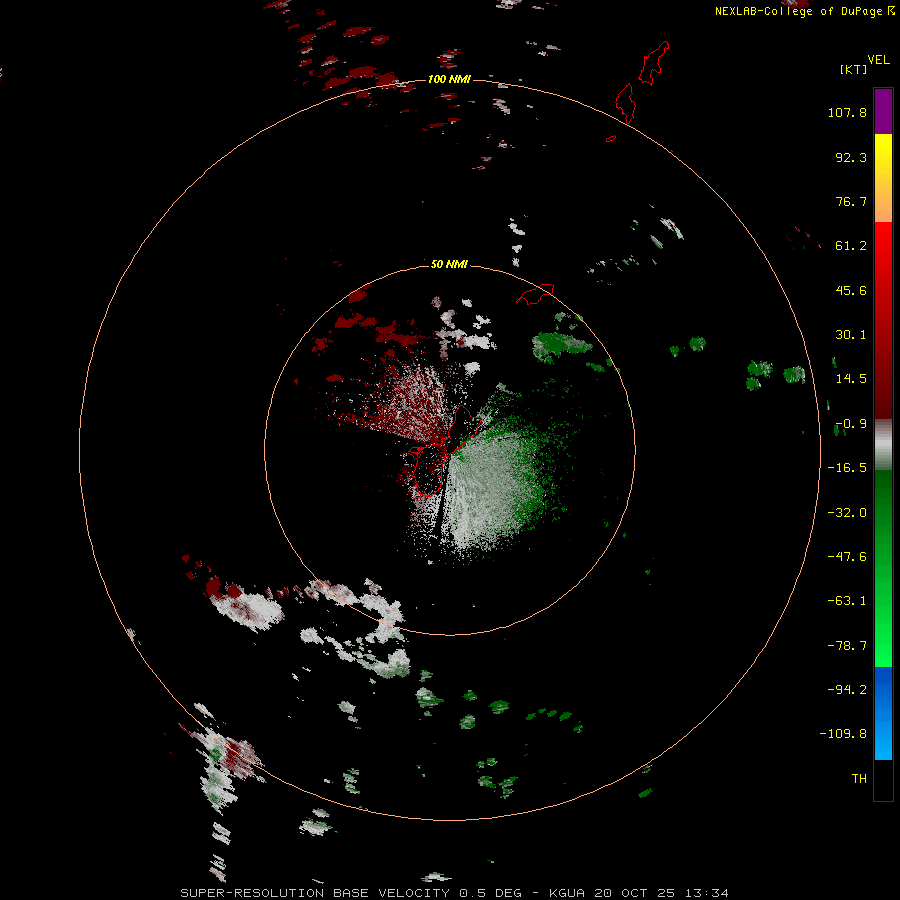Click the red Guam island outline at radar center

445,451
